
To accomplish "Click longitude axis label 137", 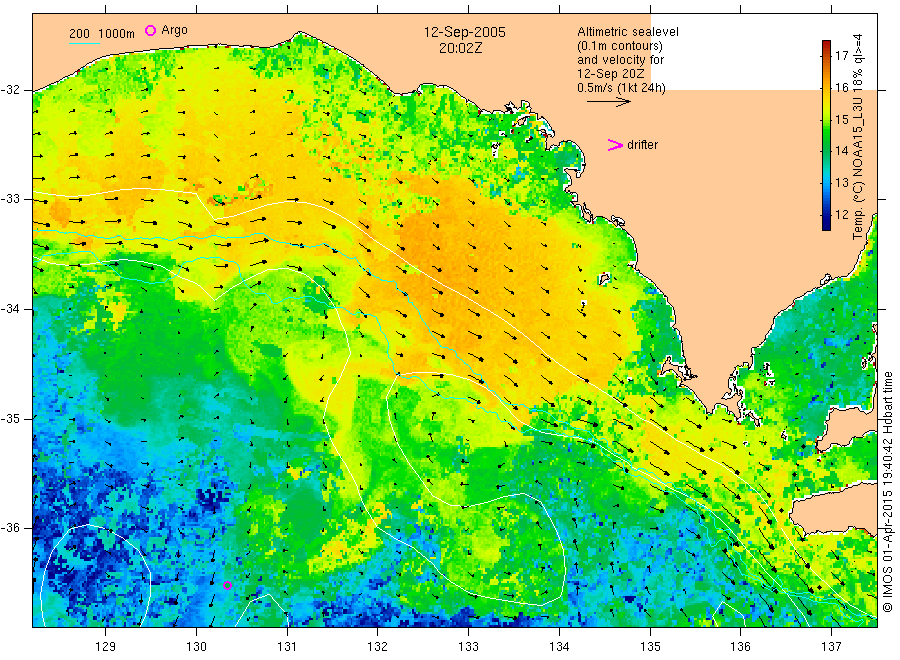I will pyautogui.click(x=831, y=647).
